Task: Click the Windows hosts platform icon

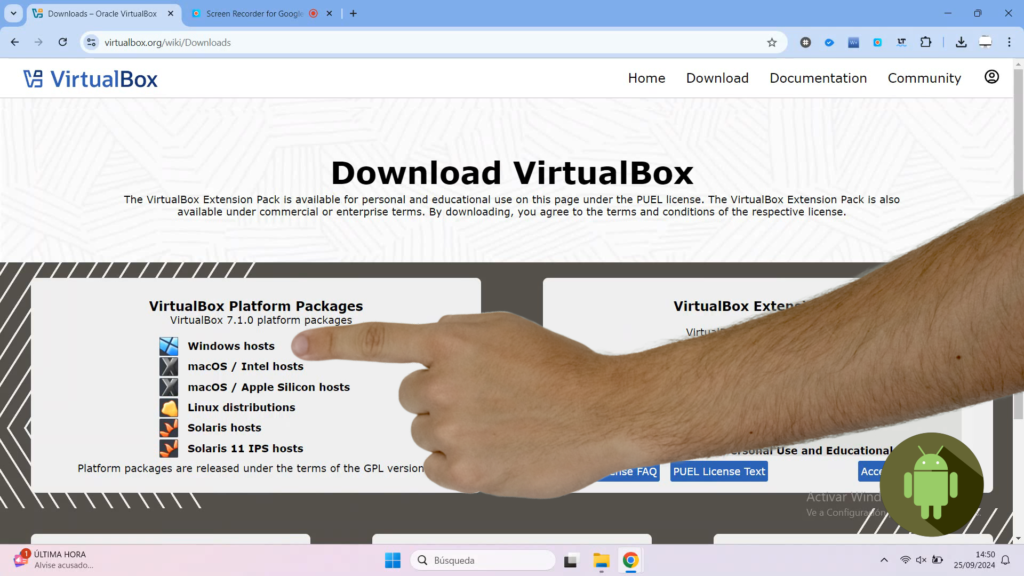Action: click(x=169, y=346)
